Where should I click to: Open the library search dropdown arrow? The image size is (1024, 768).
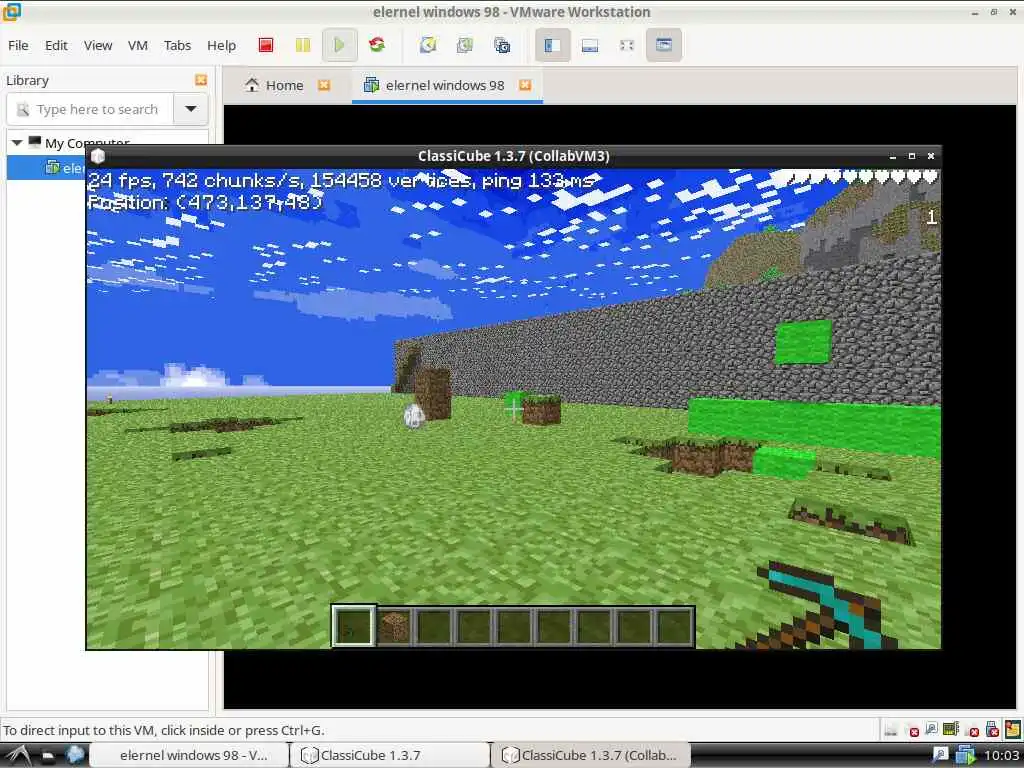(x=191, y=109)
